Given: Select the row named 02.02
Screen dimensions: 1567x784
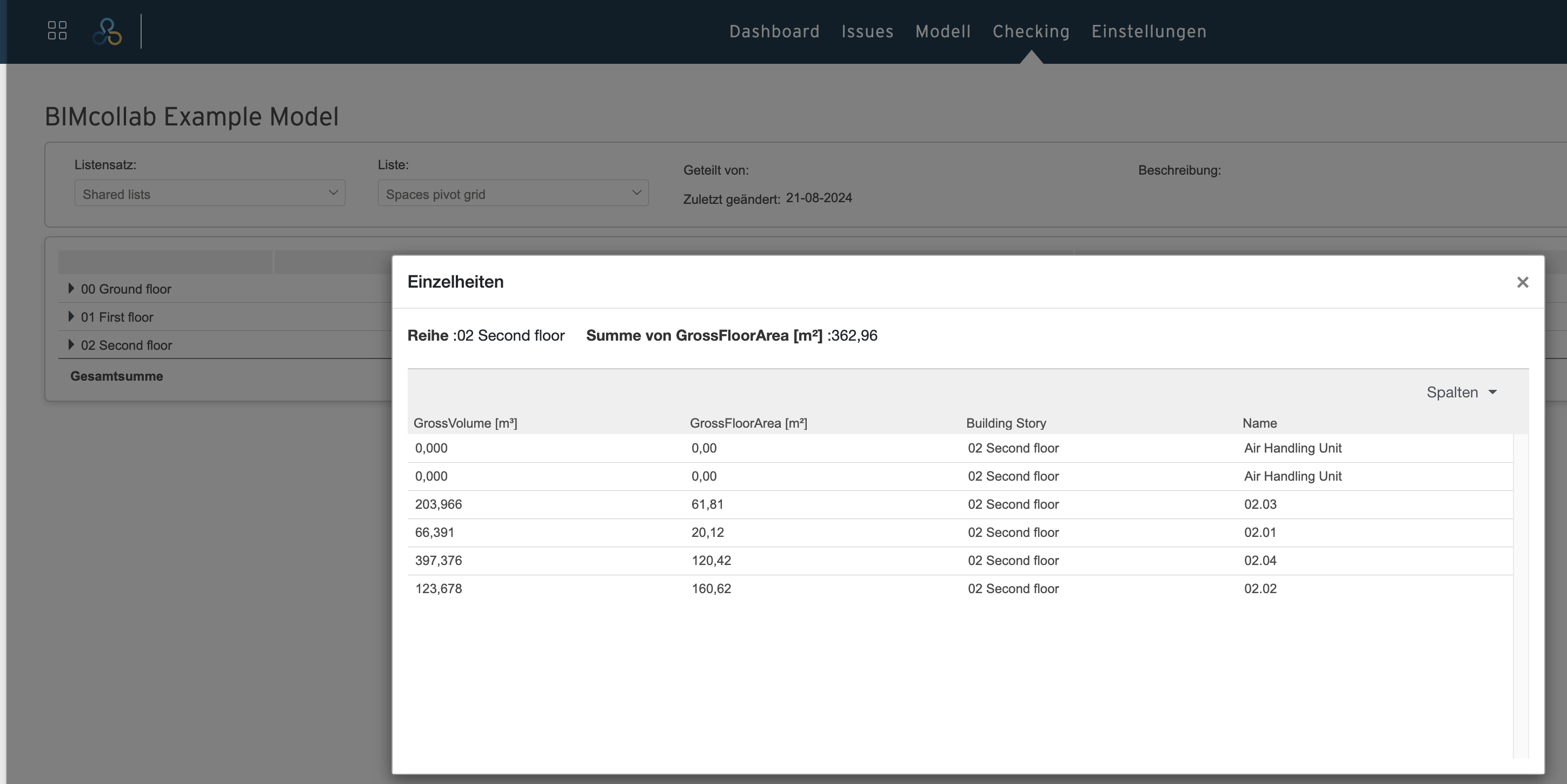Looking at the screenshot, I should (x=960, y=588).
